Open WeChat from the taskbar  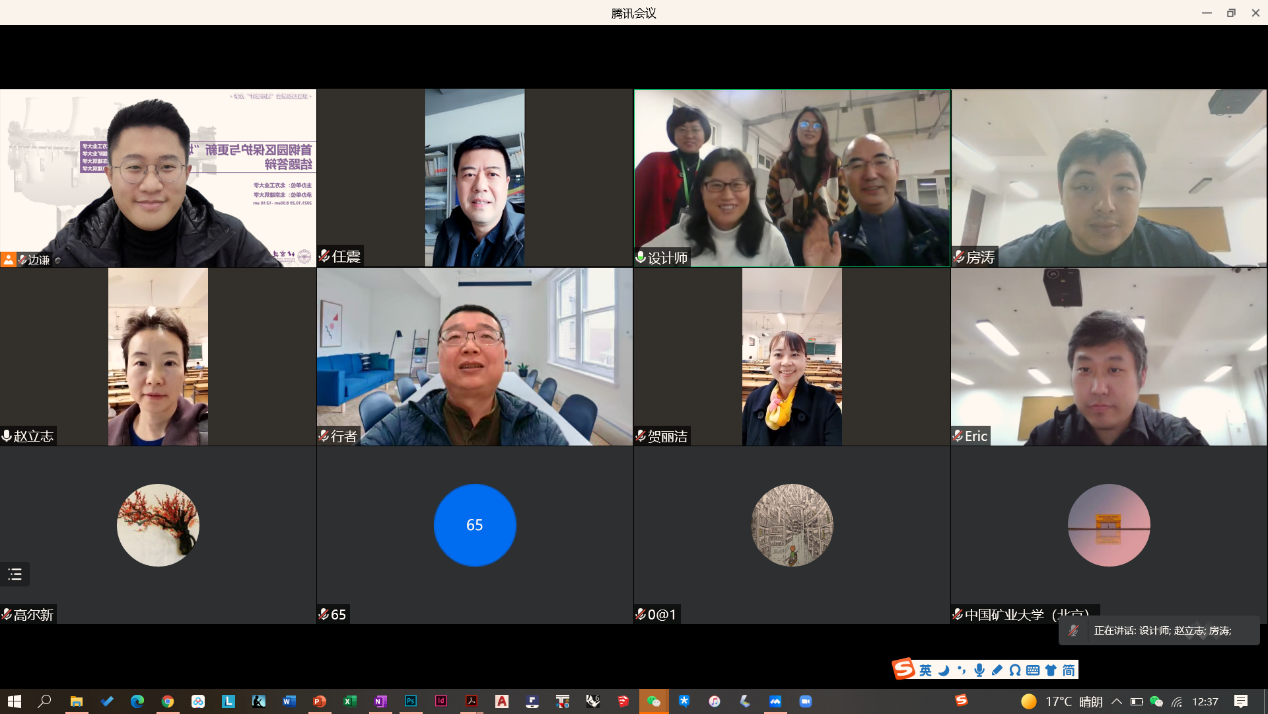(x=654, y=702)
